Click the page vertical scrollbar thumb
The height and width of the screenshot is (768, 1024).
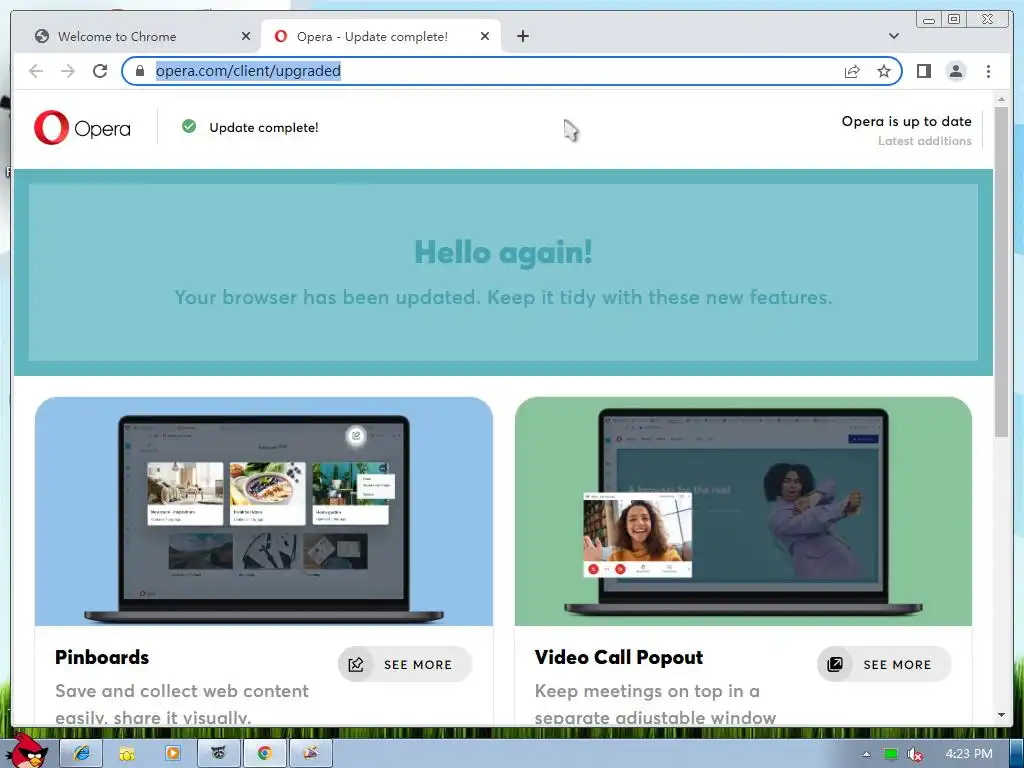1001,271
